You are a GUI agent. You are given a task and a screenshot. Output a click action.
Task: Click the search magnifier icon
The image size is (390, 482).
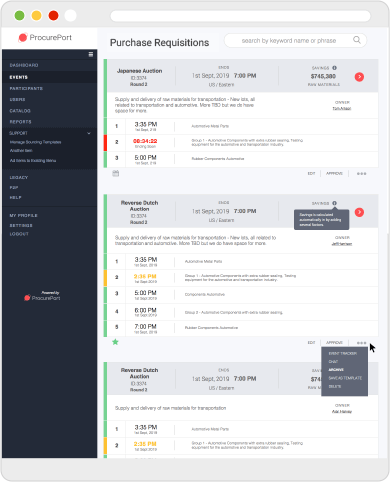(357, 40)
